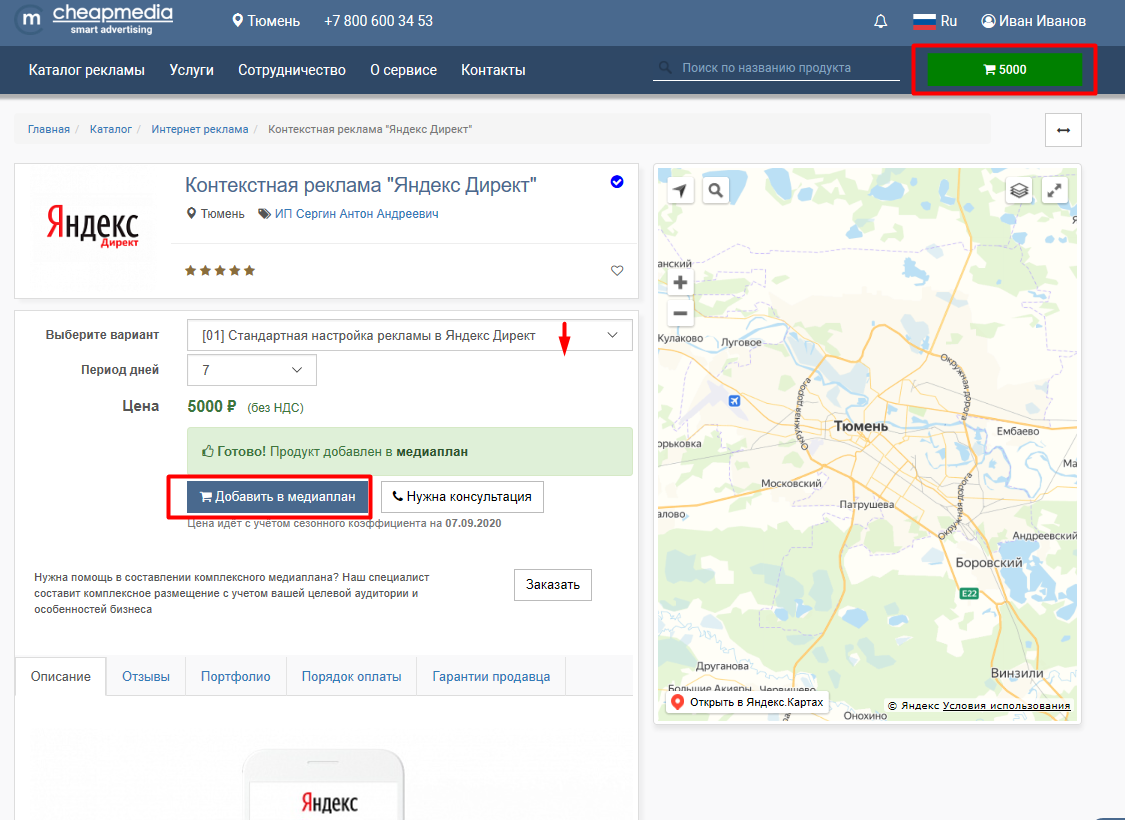Image resolution: width=1125 pixels, height=820 pixels.
Task: Click the Тюмень city label on map
Action: [x=861, y=426]
